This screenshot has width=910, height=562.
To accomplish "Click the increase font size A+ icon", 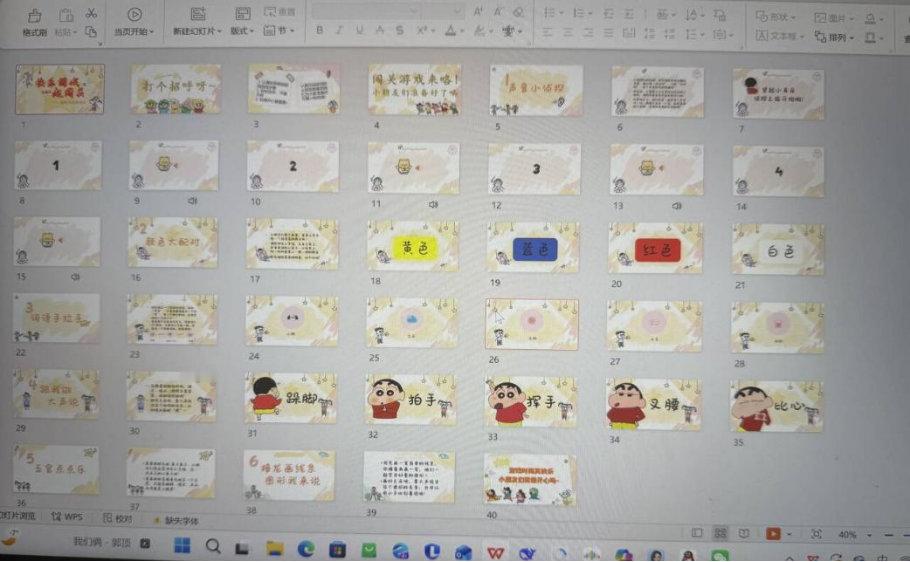I will pyautogui.click(x=478, y=12).
